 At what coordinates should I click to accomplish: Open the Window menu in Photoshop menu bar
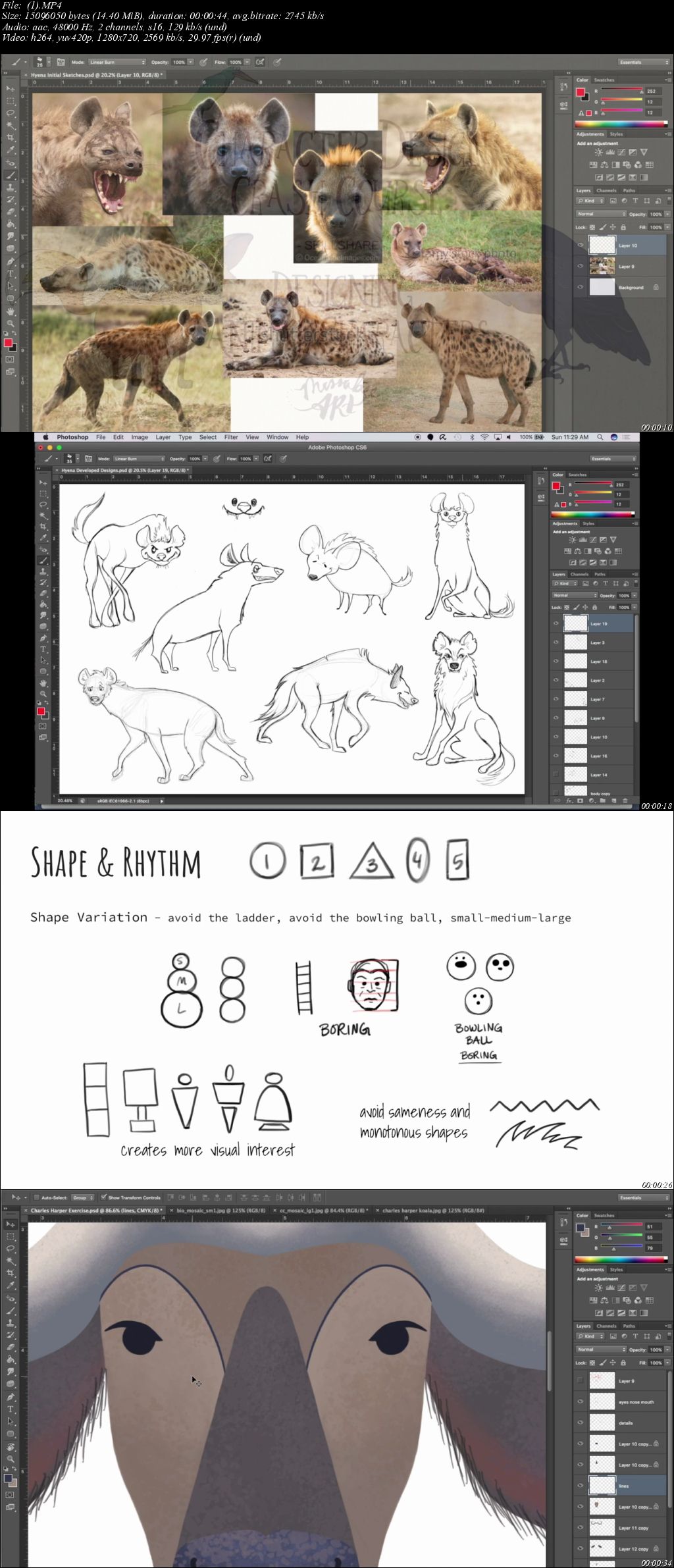tap(277, 437)
